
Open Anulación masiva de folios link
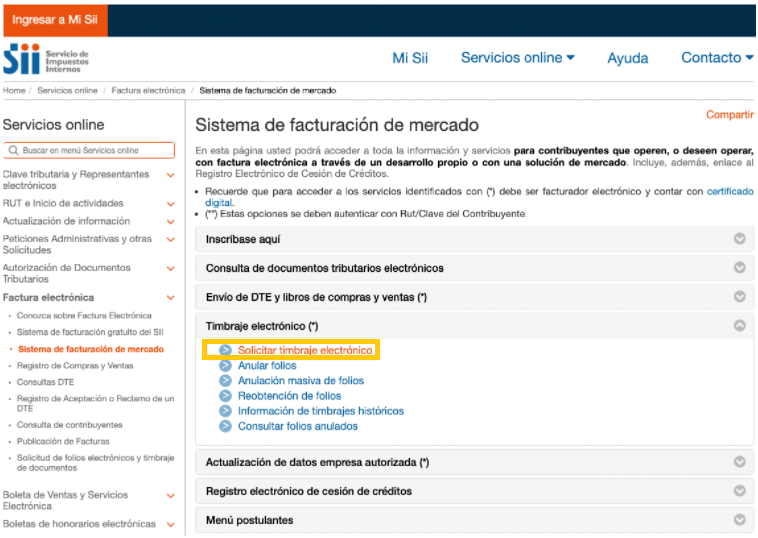click(301, 380)
